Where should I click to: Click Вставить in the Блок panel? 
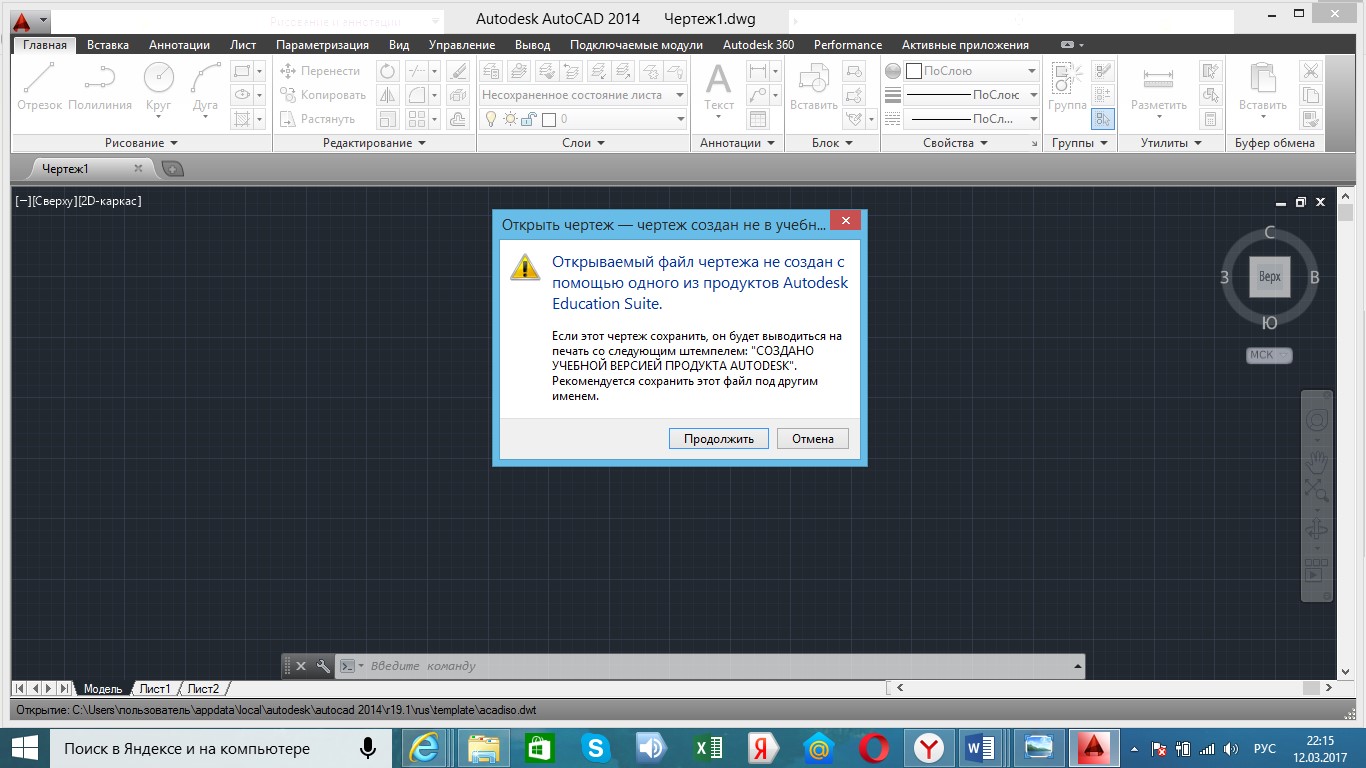pos(813,86)
